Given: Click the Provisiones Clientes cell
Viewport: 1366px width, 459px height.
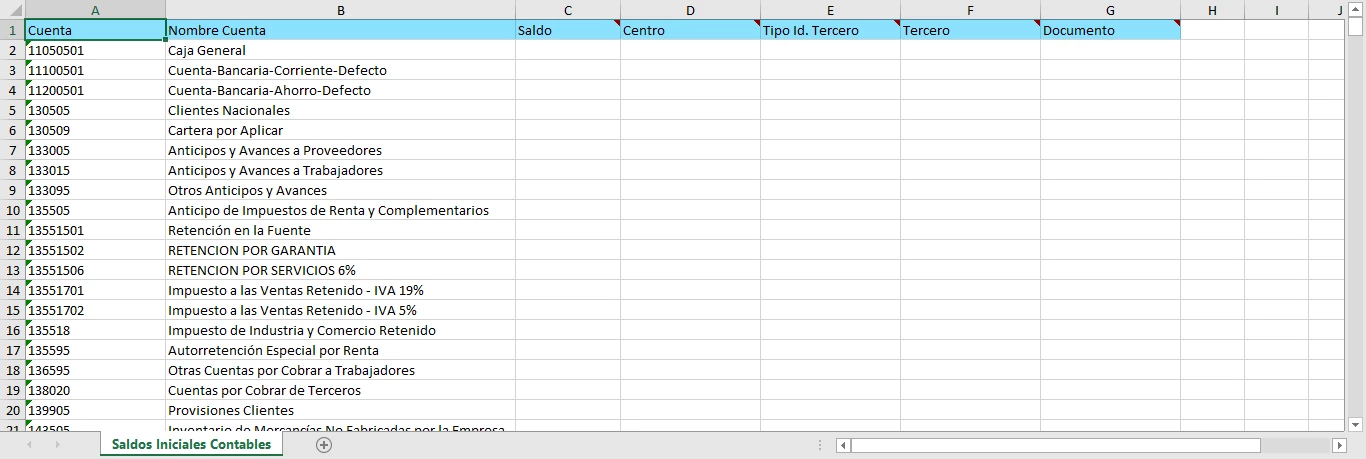Looking at the screenshot, I should (x=340, y=410).
